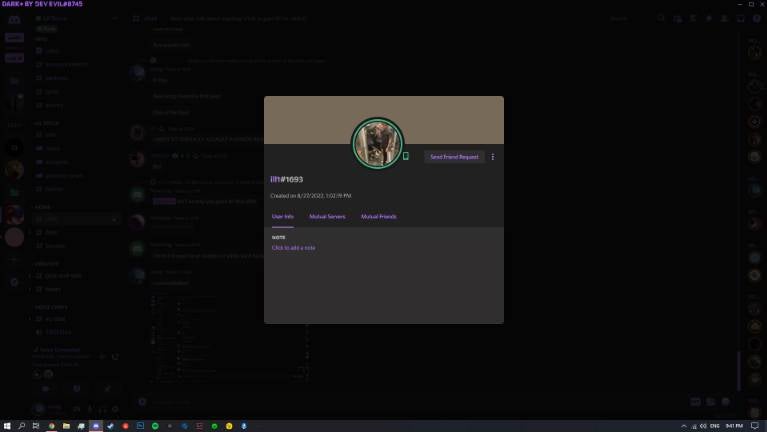This screenshot has height=432, width=767.
Task: Open File Explorer from the taskbar
Action: 66,426
